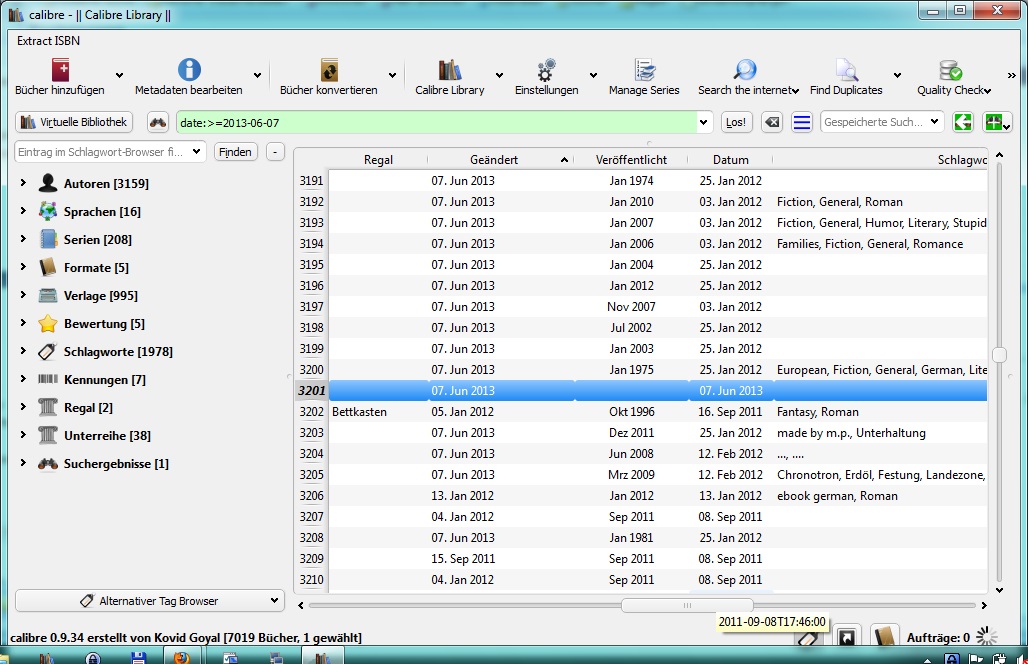Image resolution: width=1028 pixels, height=664 pixels.
Task: Open Gespeicherte Suchen combo box
Action: [882, 122]
